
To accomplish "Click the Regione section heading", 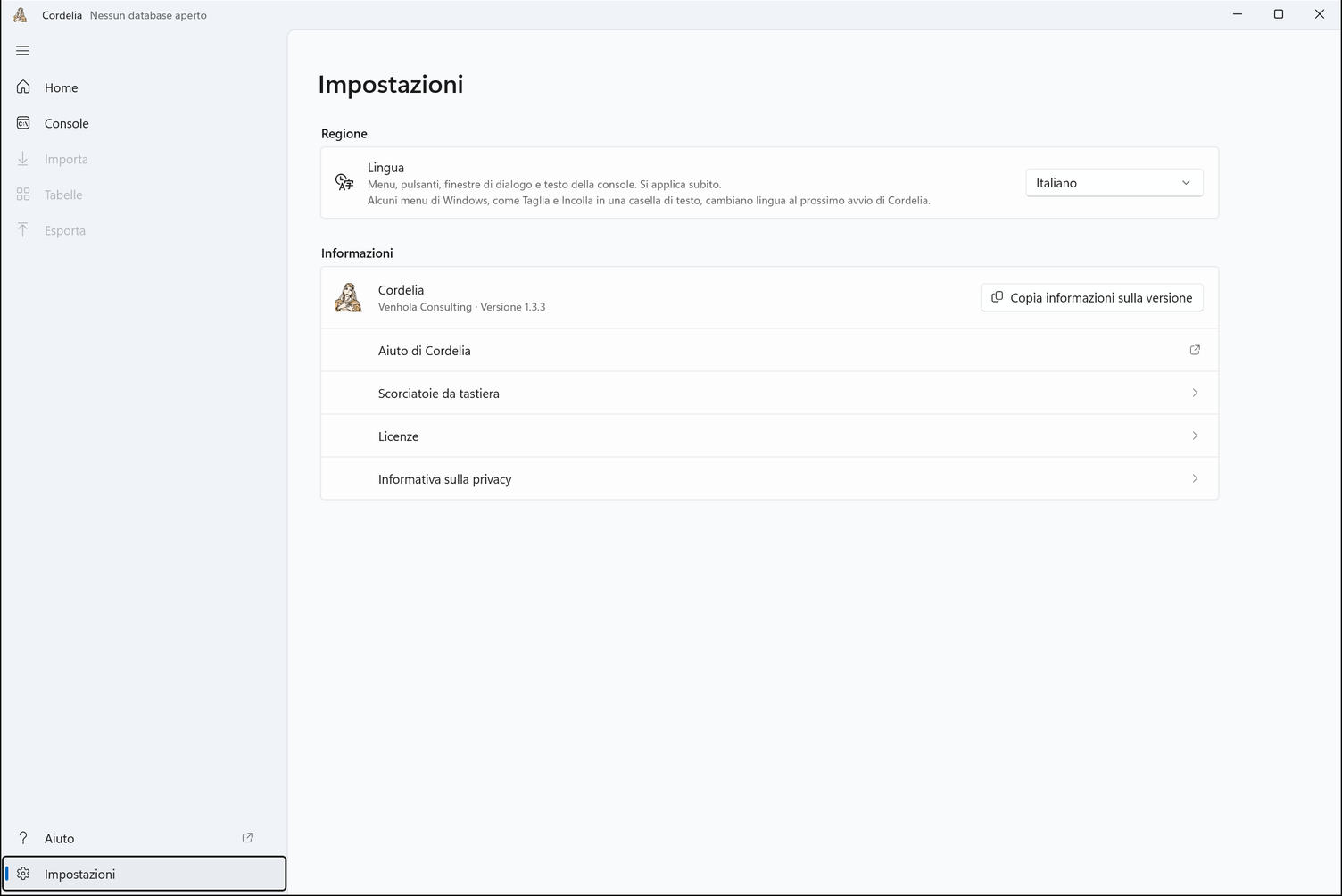I will click(344, 134).
